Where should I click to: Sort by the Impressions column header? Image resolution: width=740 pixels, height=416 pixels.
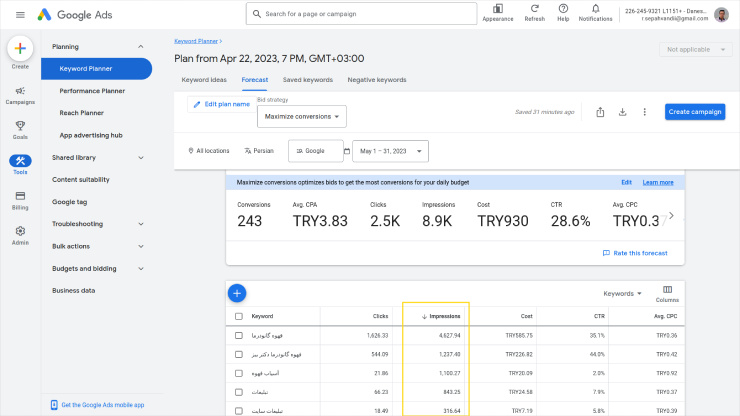click(x=441, y=316)
